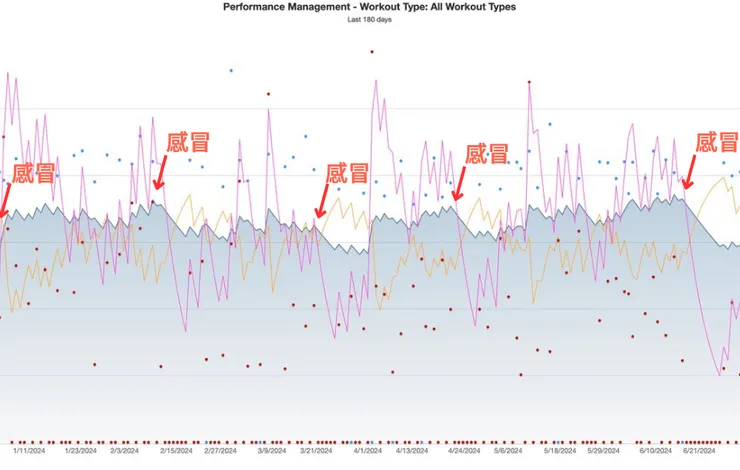Click the 4/1/2024 axis date
Screen dimensions: 740x470
click(x=368, y=451)
